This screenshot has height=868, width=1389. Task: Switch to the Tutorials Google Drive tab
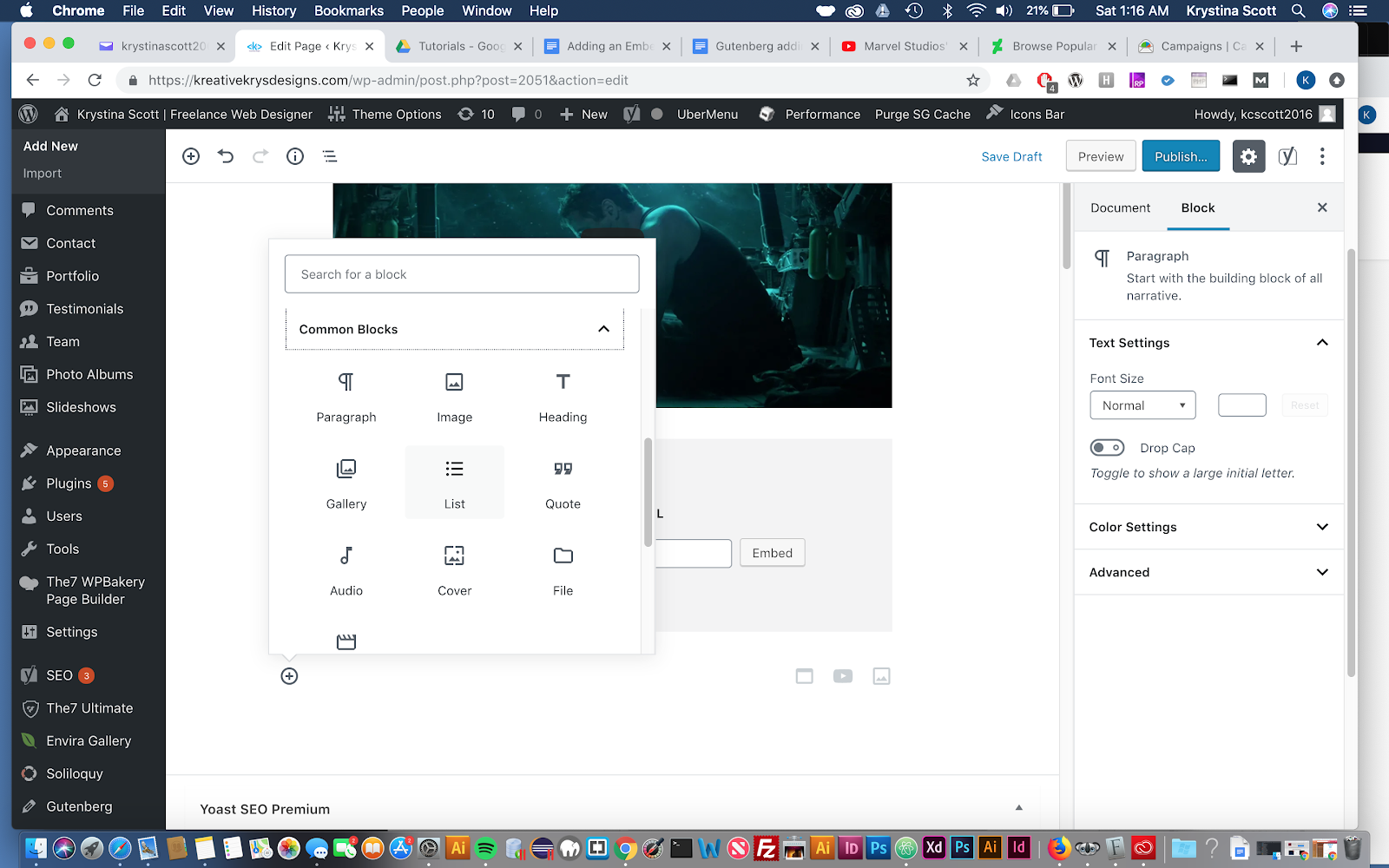[458, 46]
